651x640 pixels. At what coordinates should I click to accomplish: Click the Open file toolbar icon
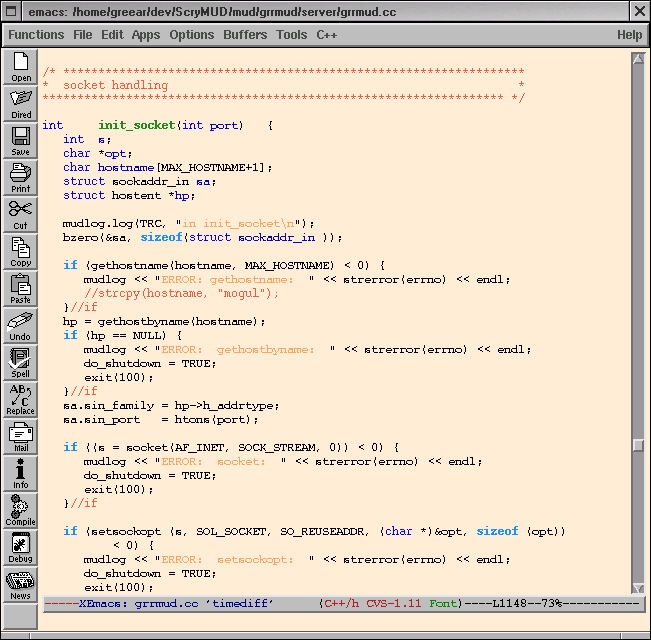(21, 67)
